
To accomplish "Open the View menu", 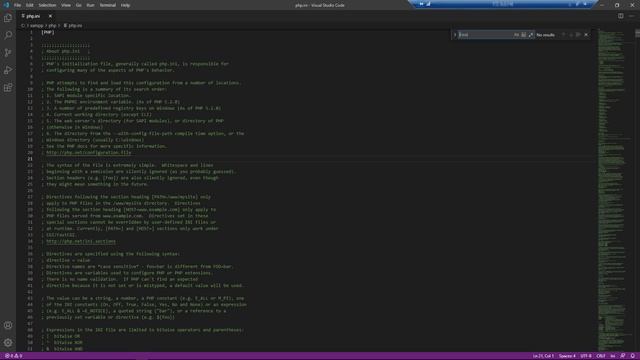I will [x=66, y=5].
